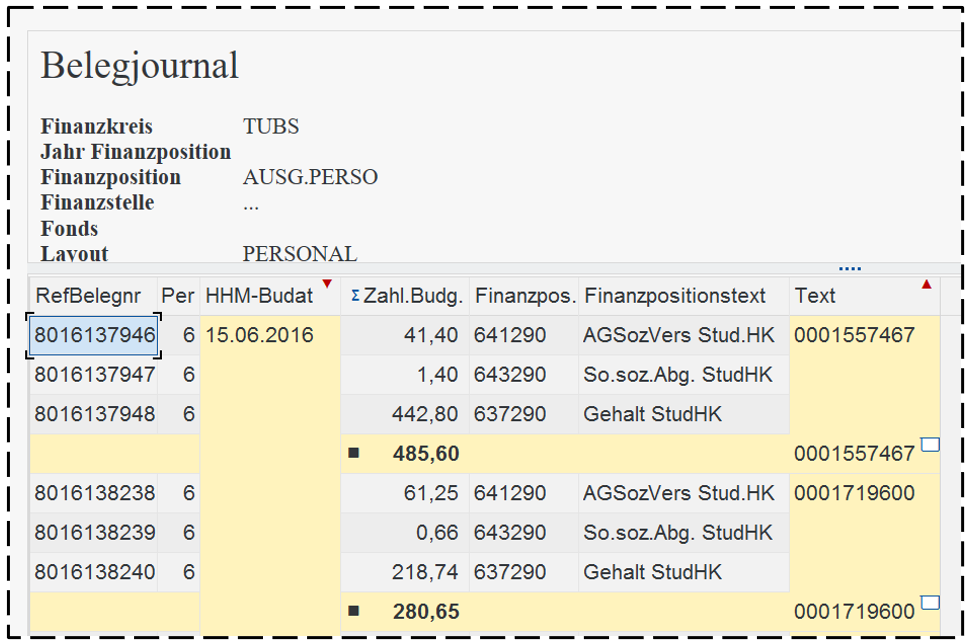Click document number 8016137947 cell

95,375
